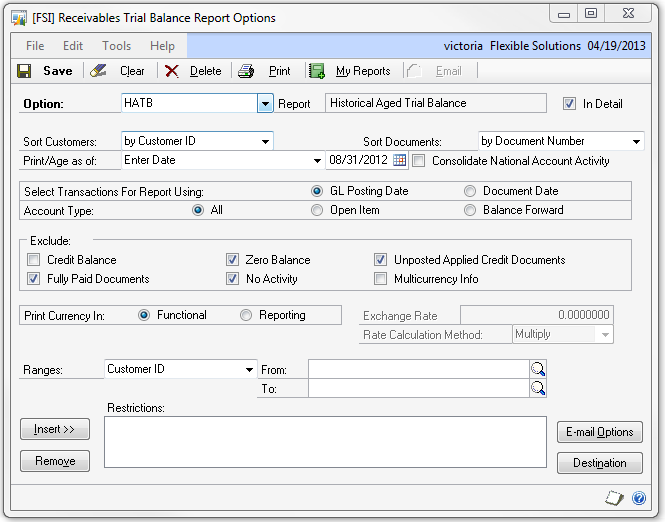
Task: Click the Print printer icon
Action: click(x=247, y=71)
